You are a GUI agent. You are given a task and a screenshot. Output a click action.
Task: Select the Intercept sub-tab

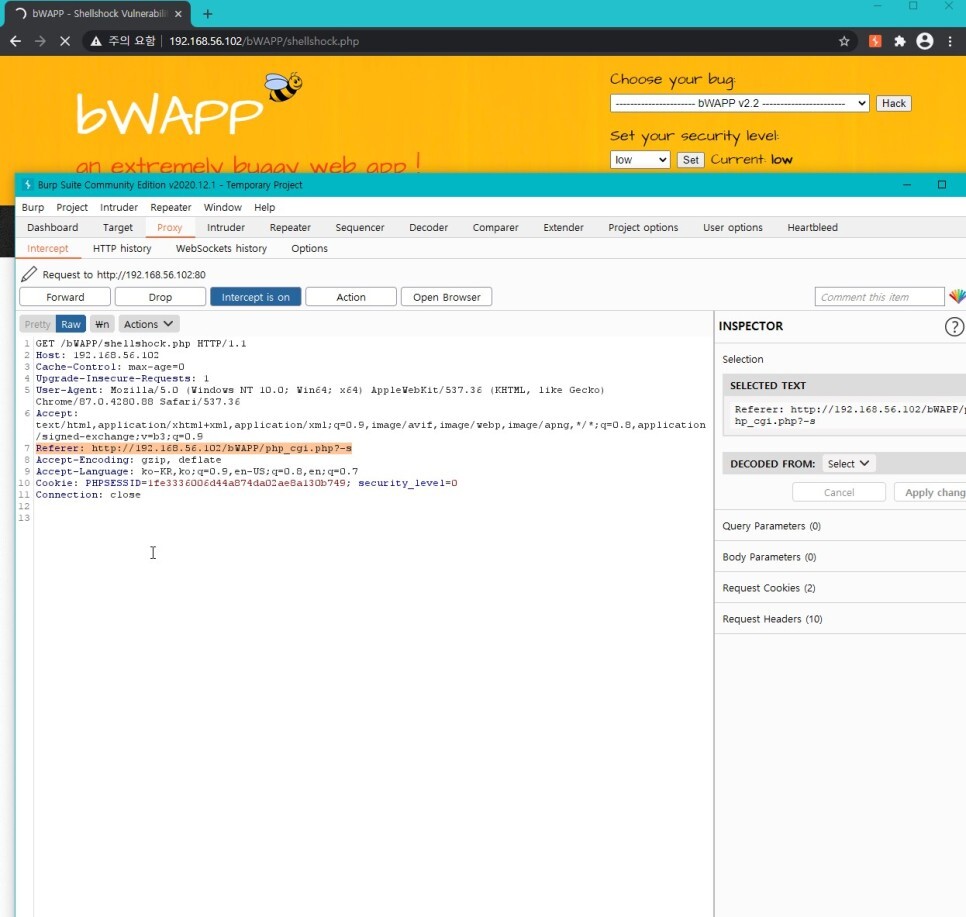[47, 248]
